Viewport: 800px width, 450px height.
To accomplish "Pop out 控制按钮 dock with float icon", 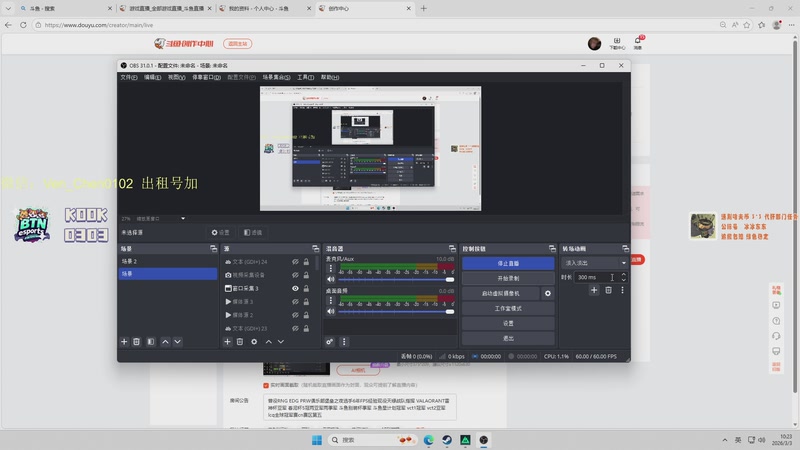I will pos(552,248).
